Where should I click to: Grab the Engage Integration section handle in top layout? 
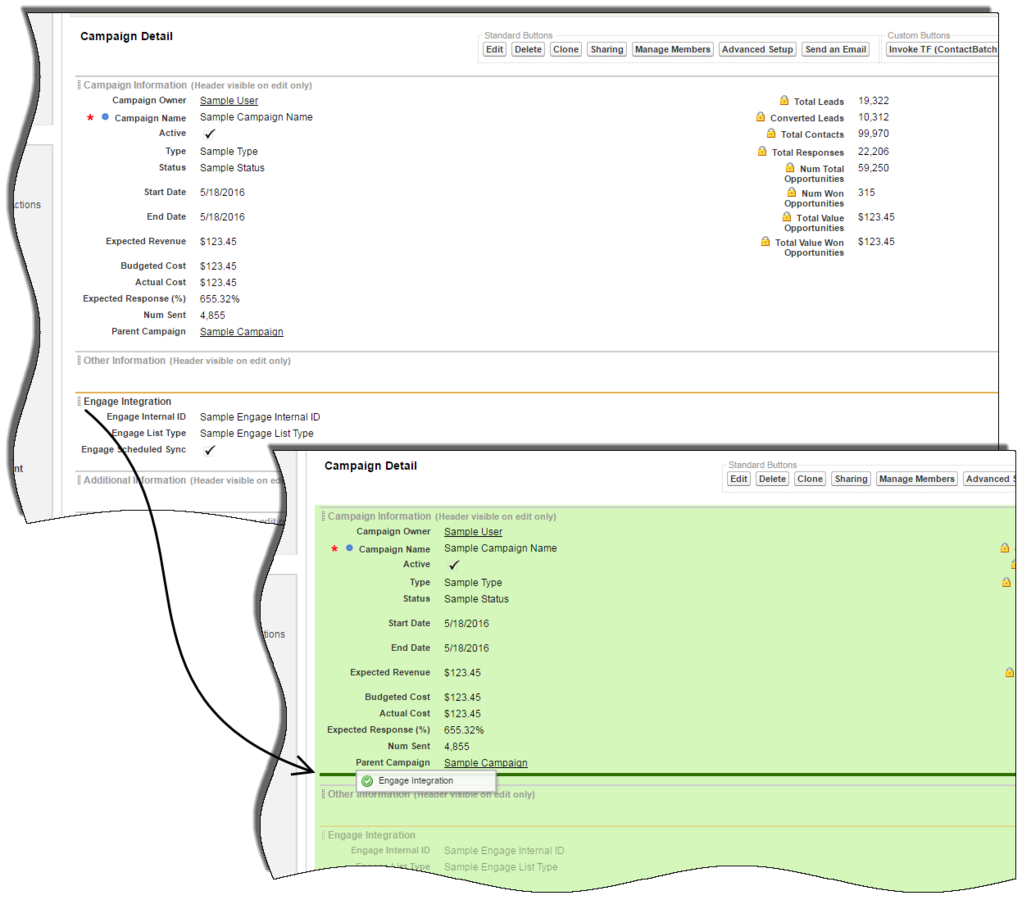point(79,401)
